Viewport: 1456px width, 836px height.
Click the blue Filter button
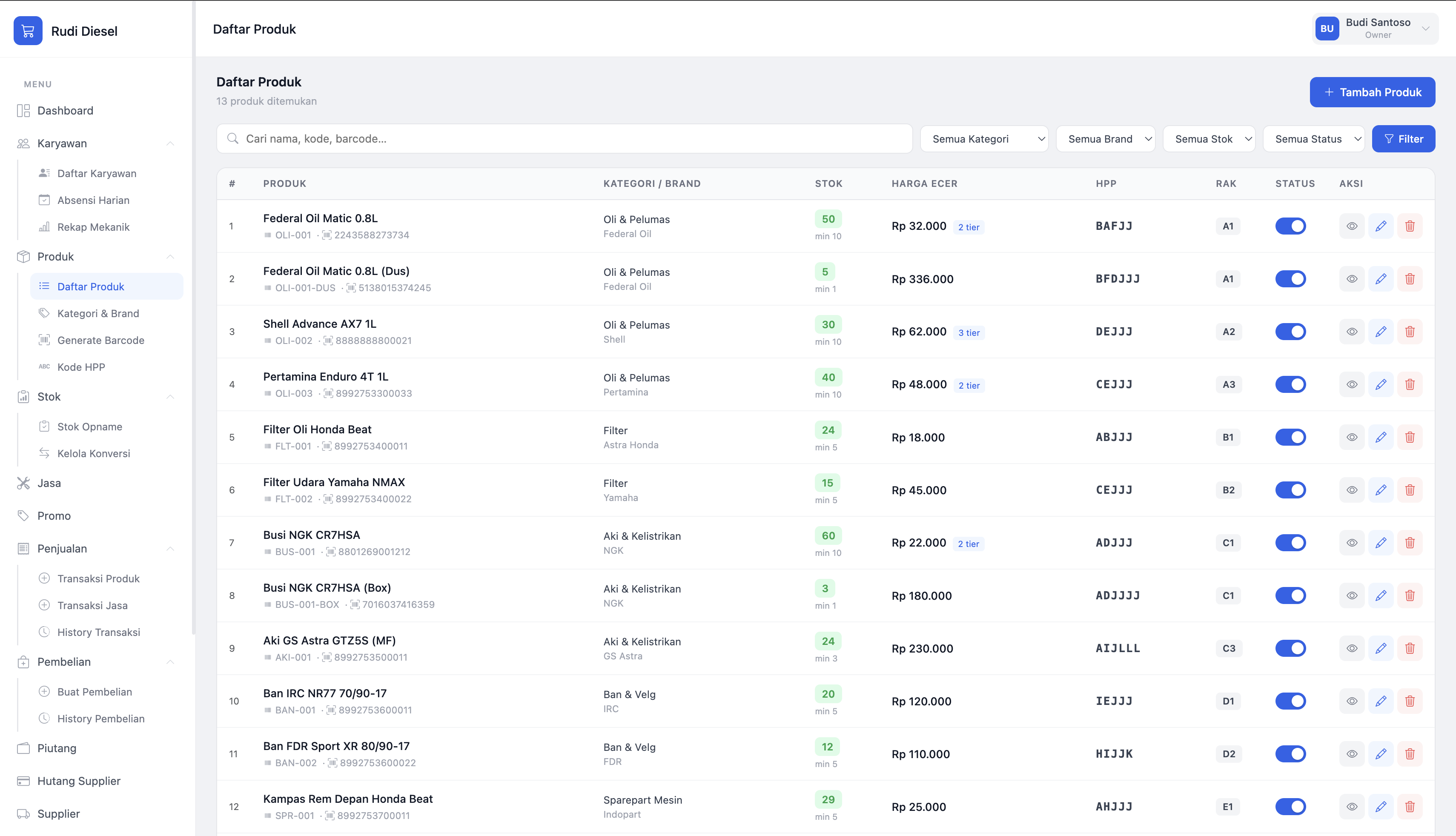[x=1403, y=139]
